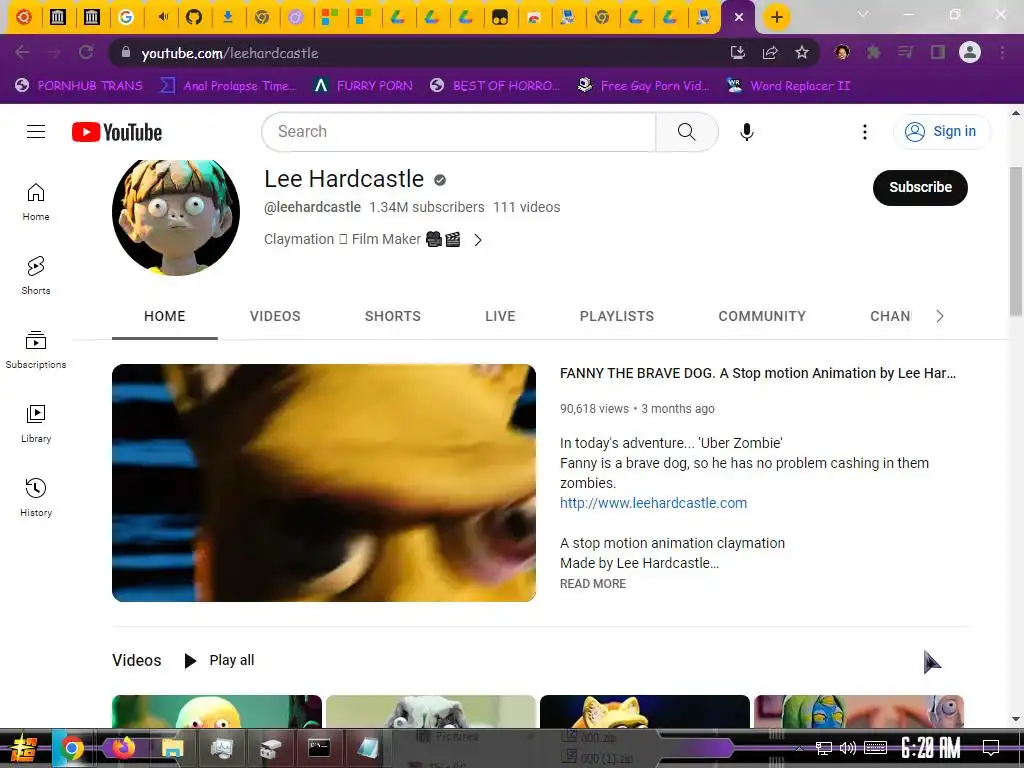
Task: Go back with the browser back arrow
Action: (x=22, y=52)
